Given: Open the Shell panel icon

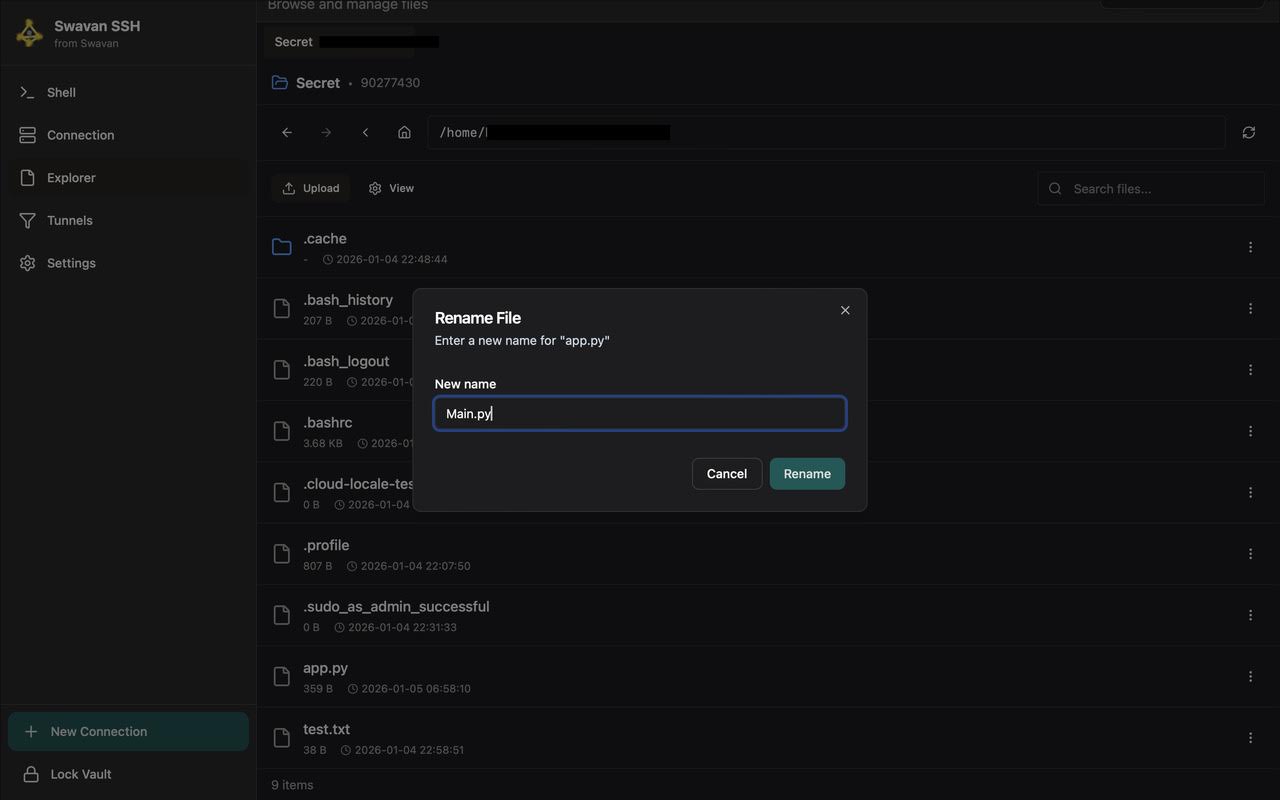Looking at the screenshot, I should (27, 91).
